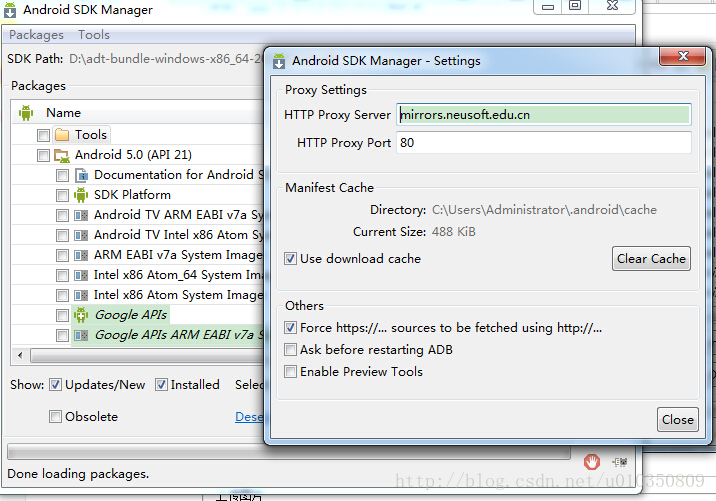
Task: Check Intel x86 Atom System Image checkbox
Action: tap(63, 295)
